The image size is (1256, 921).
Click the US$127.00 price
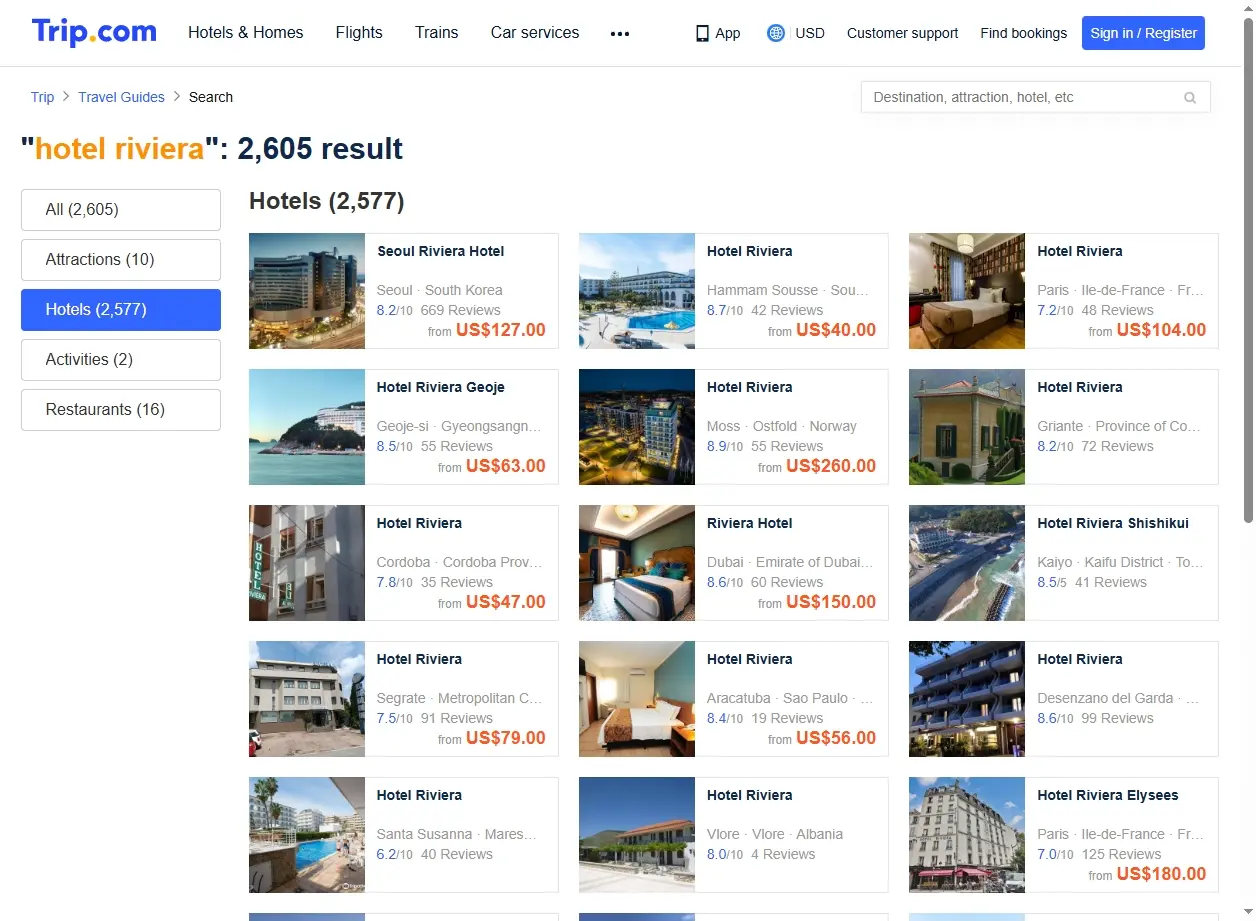pos(500,330)
